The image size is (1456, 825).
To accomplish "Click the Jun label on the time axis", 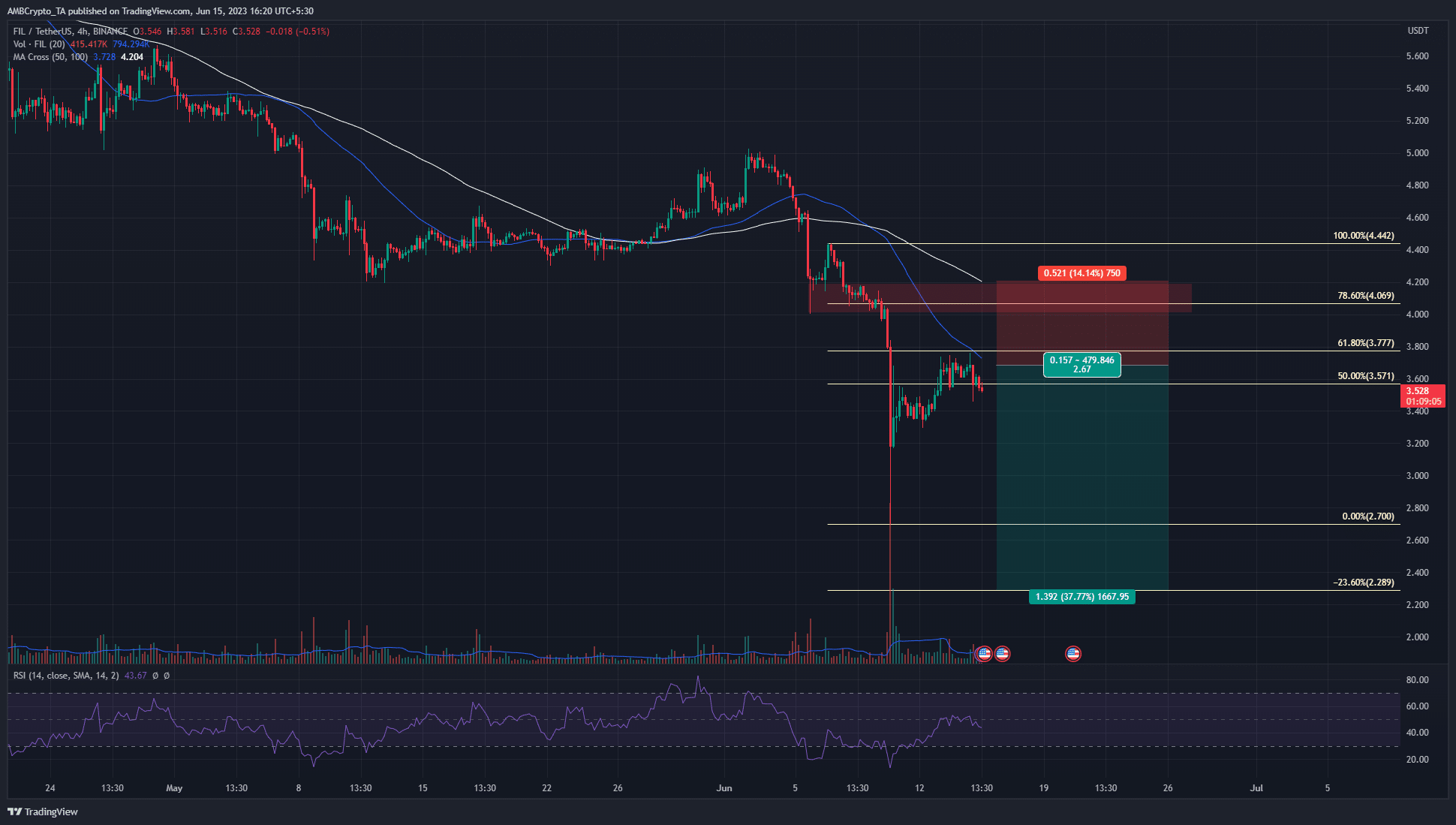I will [724, 788].
